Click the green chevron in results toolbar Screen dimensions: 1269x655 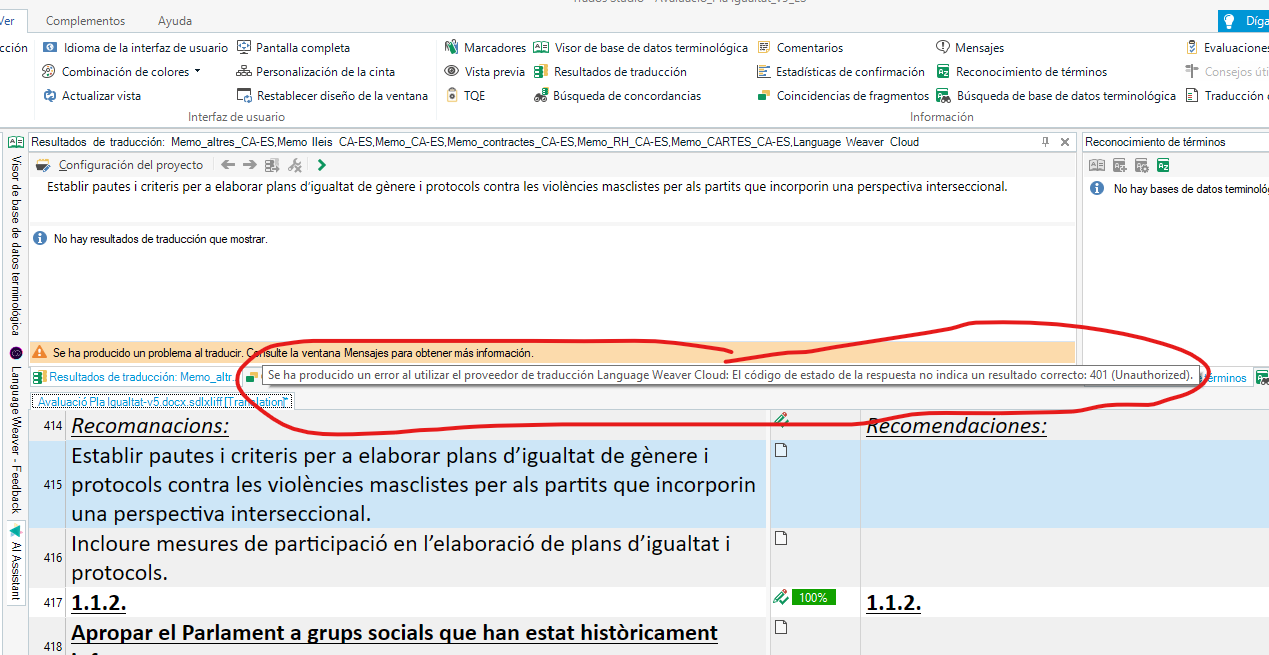[321, 165]
